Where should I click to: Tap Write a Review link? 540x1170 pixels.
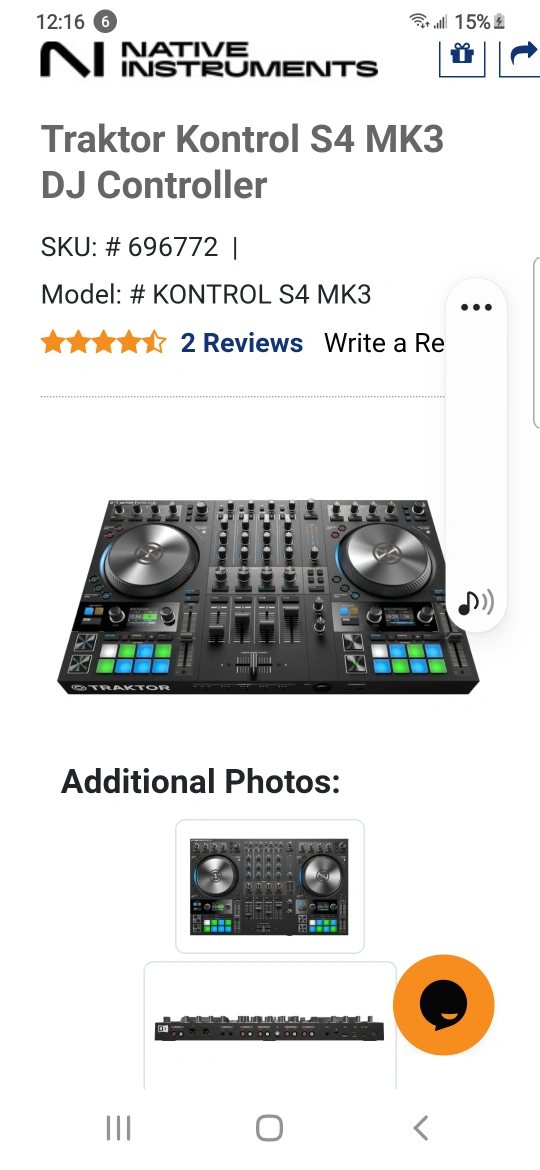point(383,342)
